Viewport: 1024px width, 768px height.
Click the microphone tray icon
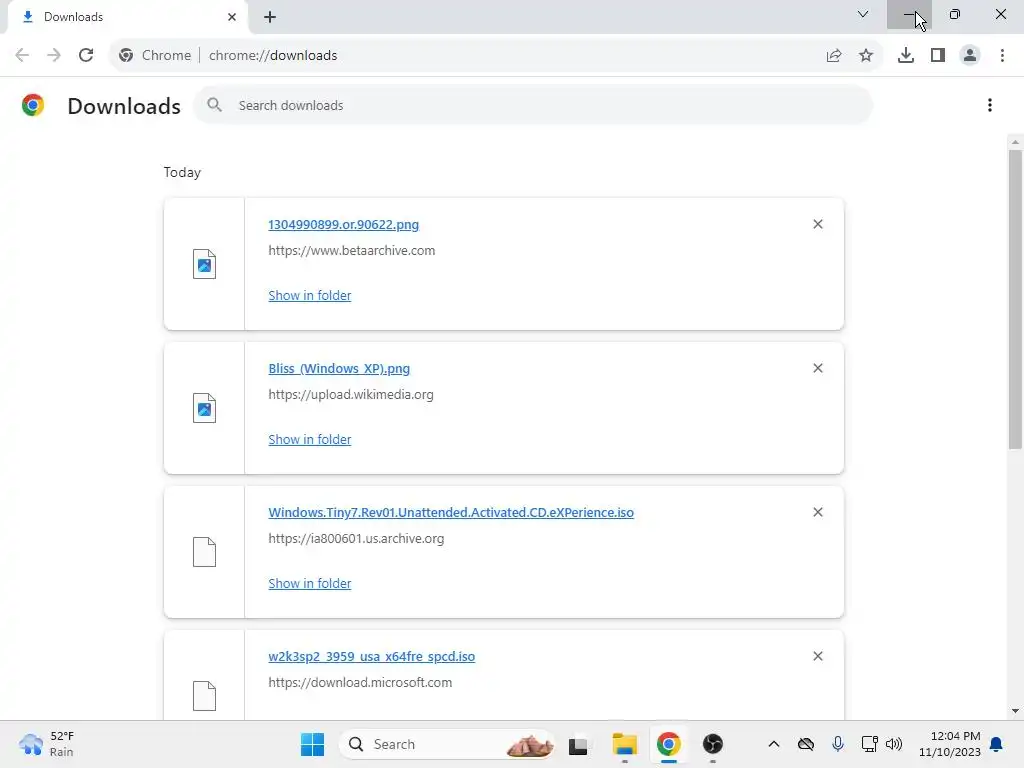coord(838,744)
